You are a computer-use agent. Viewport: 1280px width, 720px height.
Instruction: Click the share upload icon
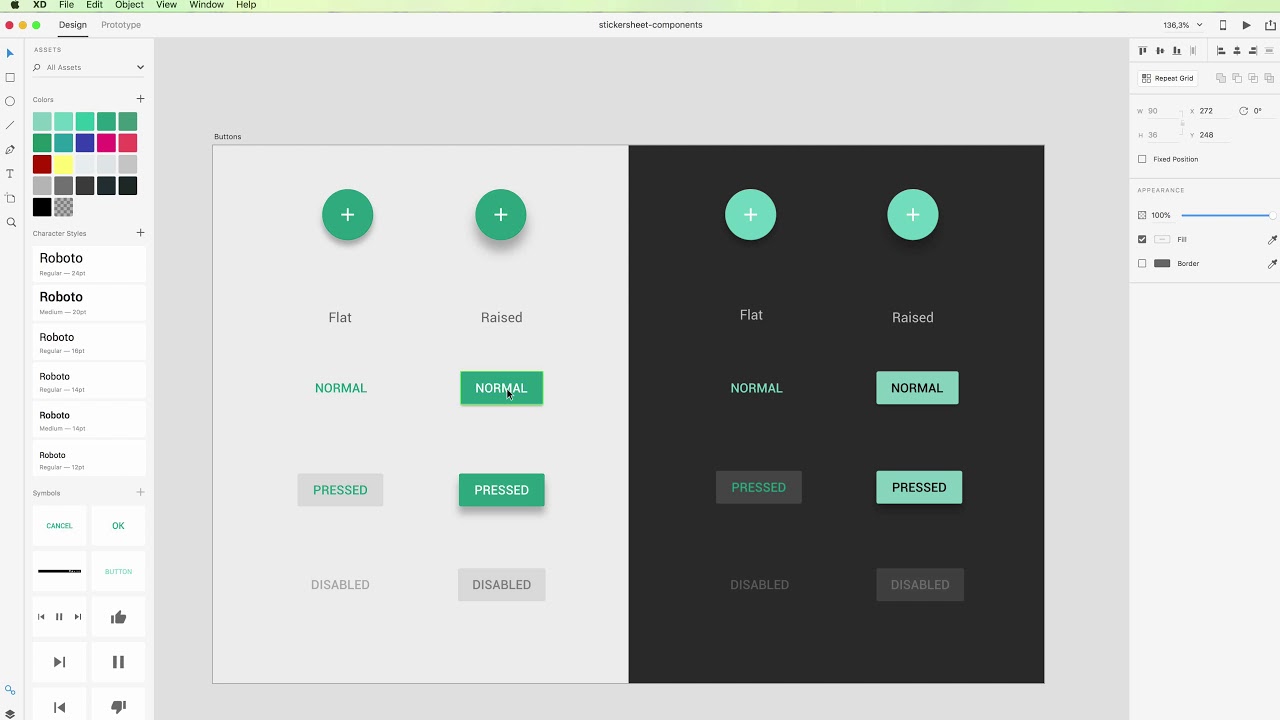(1271, 25)
